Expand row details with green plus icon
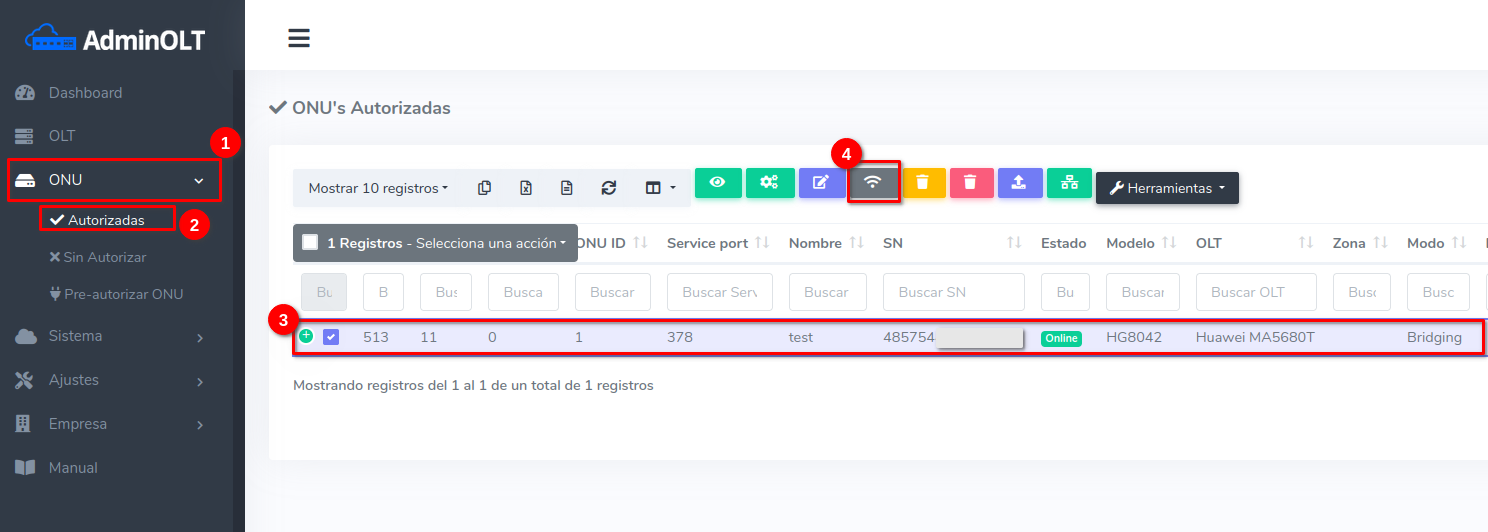The width and height of the screenshot is (1488, 532). pos(306,336)
